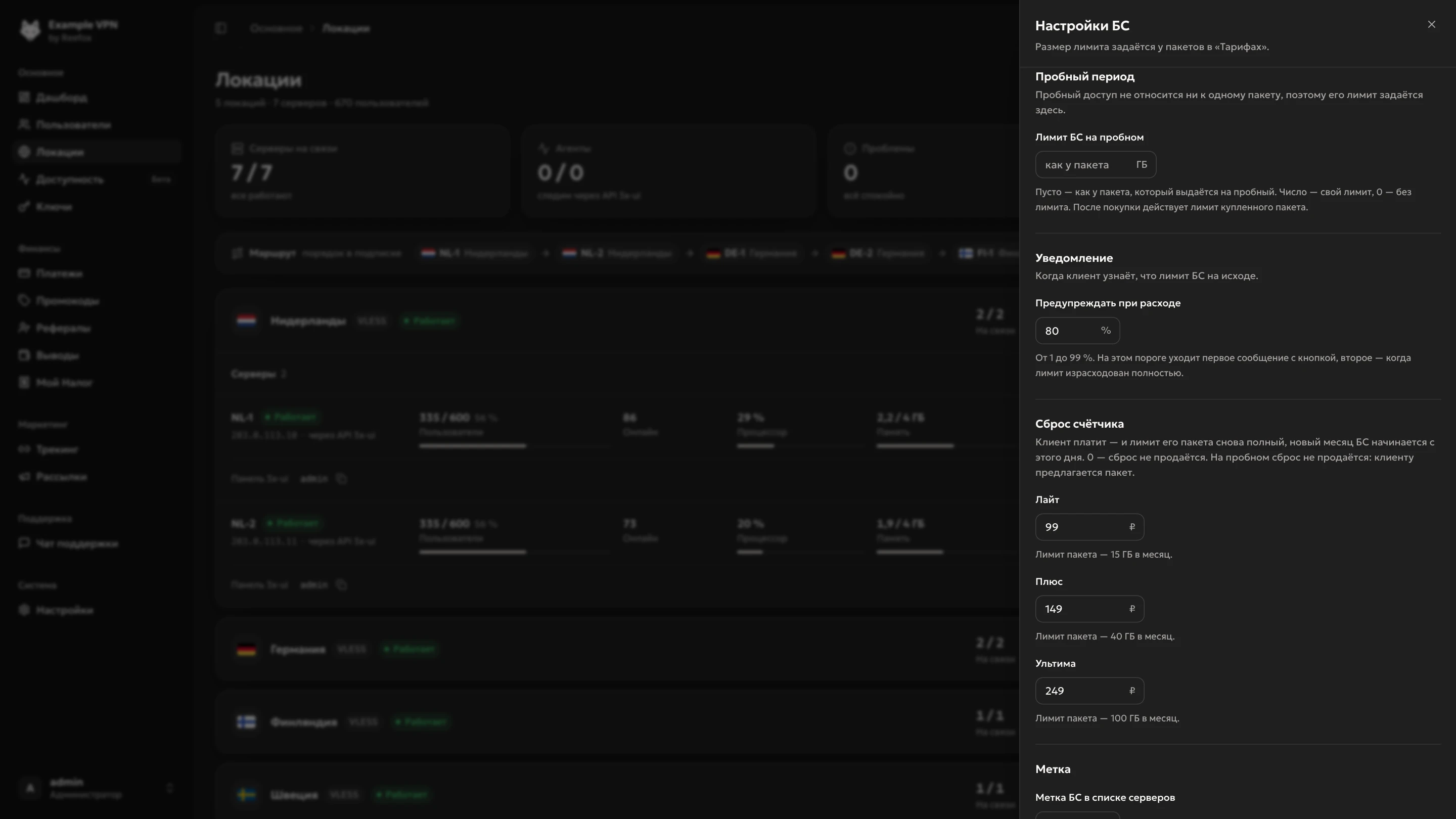
Task: Close the Настройки БС panel
Action: coord(1431,24)
